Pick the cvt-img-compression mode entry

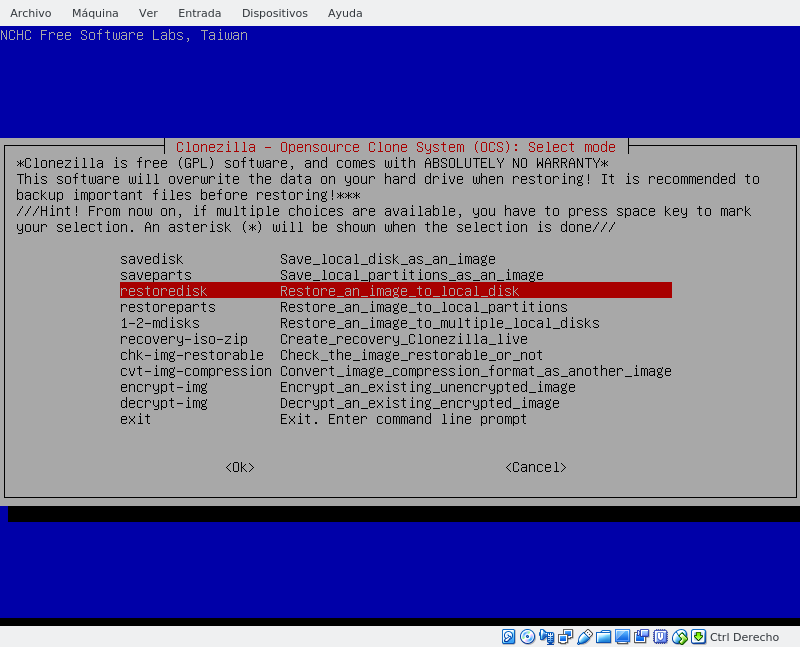tap(396, 371)
